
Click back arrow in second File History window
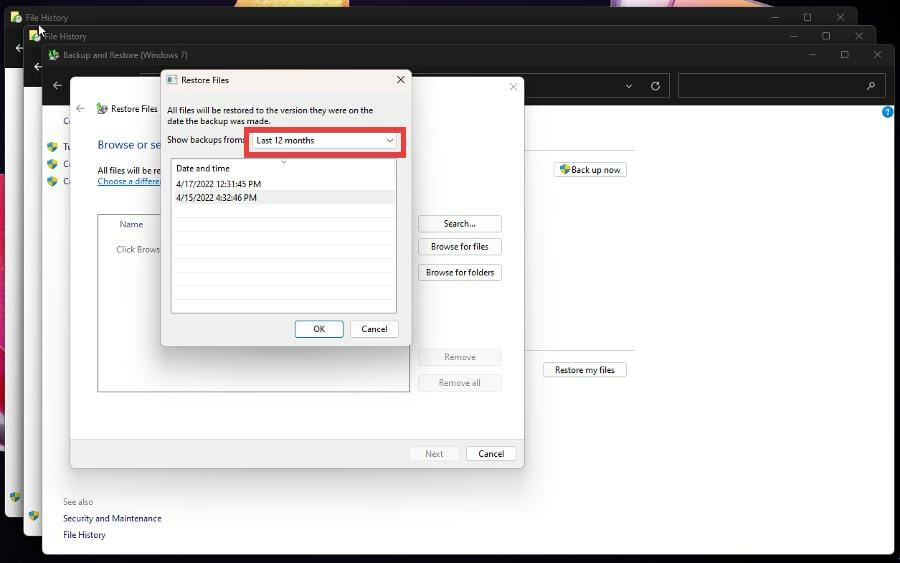coord(38,67)
